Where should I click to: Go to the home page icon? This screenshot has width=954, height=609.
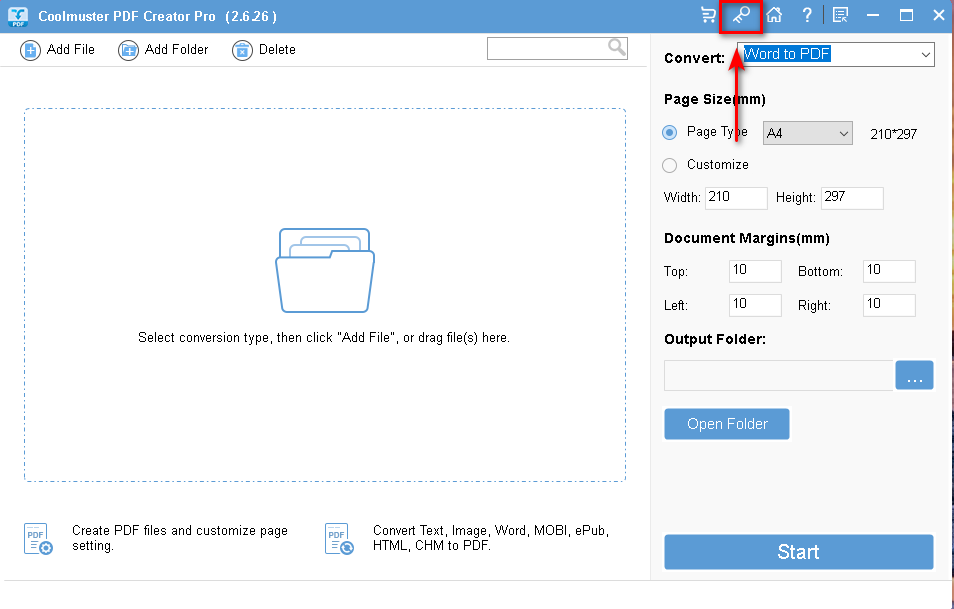(774, 15)
